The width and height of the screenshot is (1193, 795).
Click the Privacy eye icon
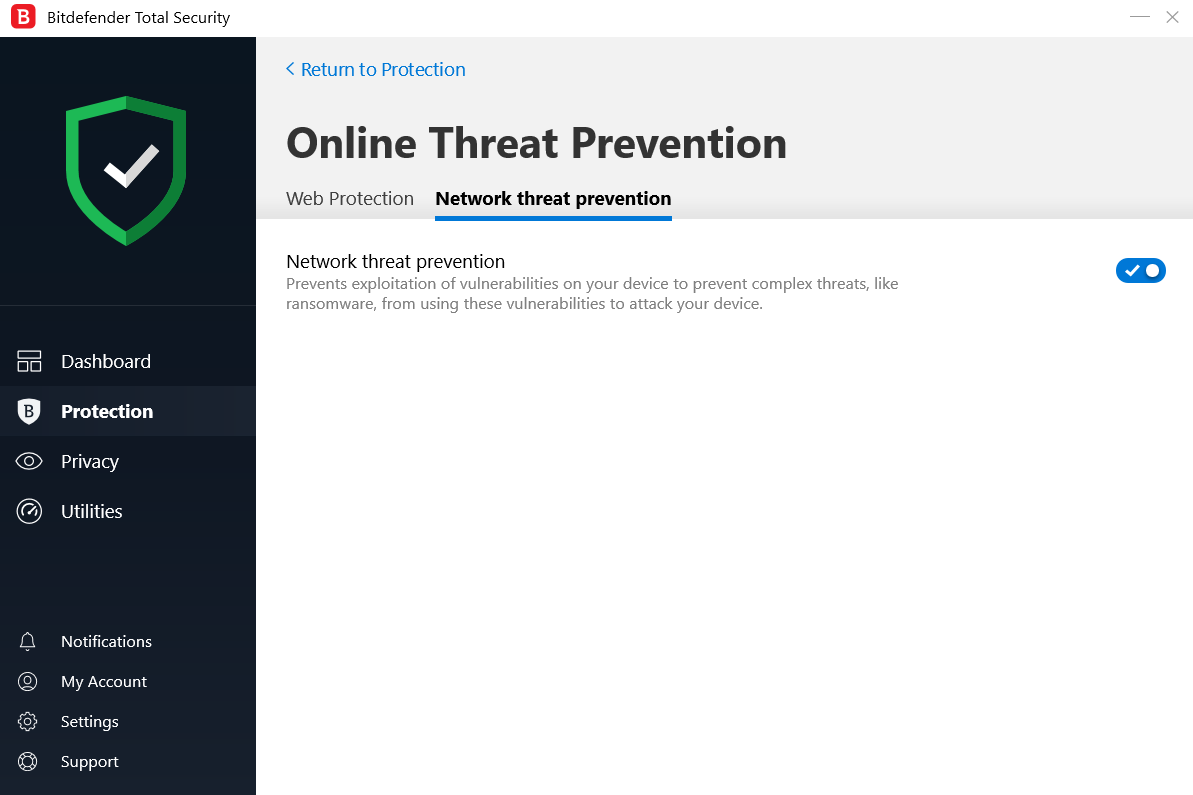click(x=29, y=461)
